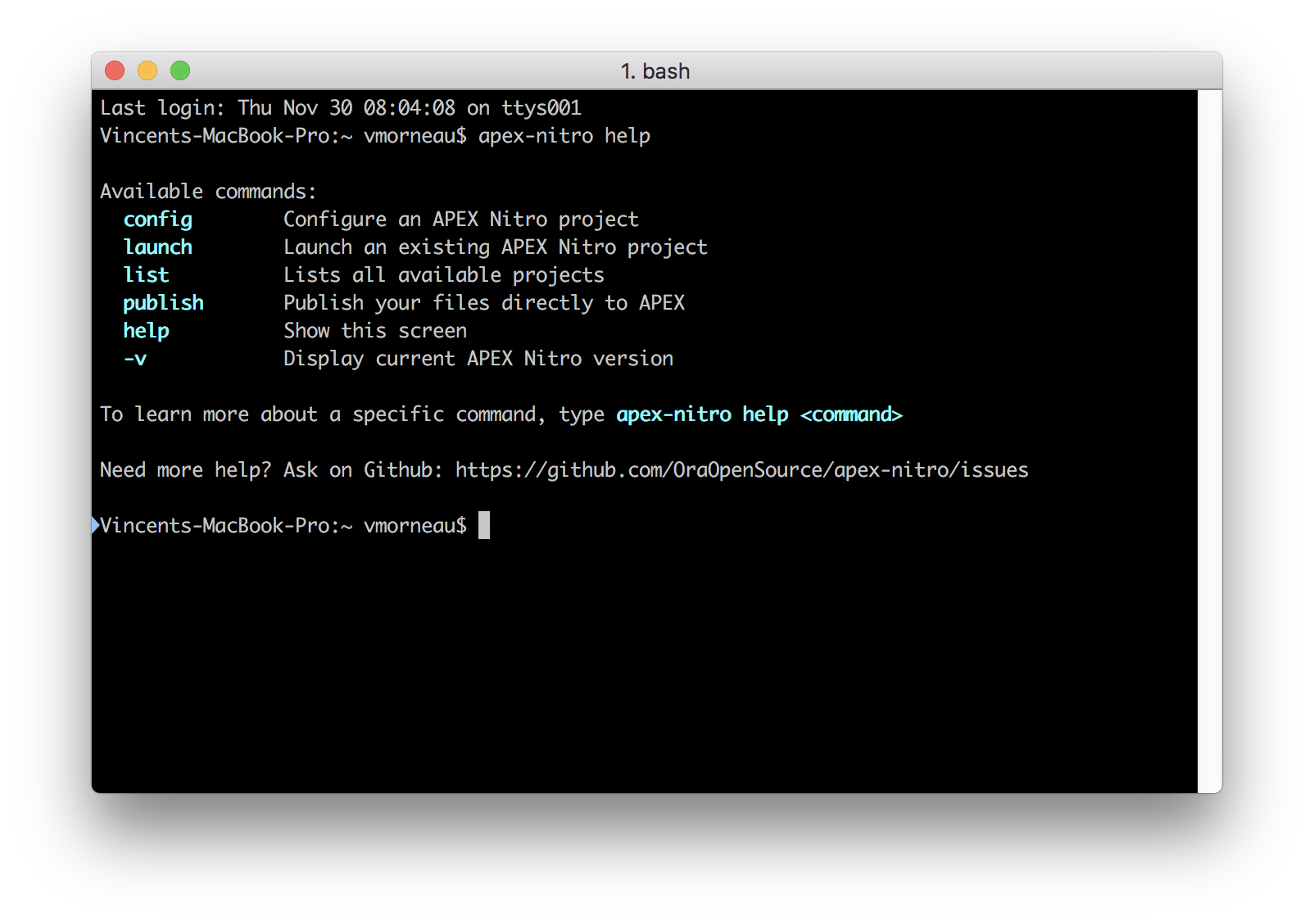
Task: Open the GitHub apex-nitro issues URL
Action: [x=741, y=469]
